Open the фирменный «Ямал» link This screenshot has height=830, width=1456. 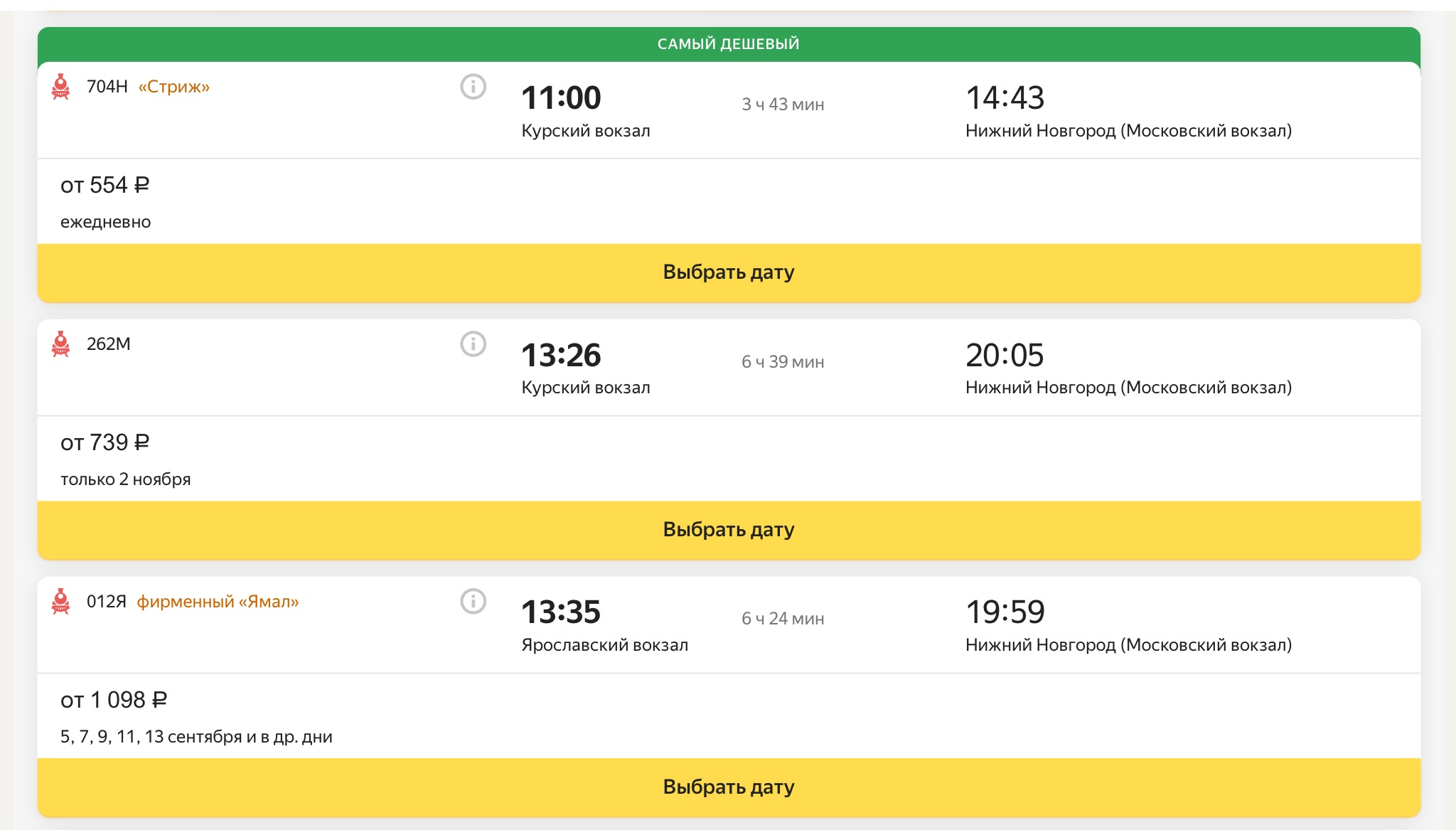(218, 602)
